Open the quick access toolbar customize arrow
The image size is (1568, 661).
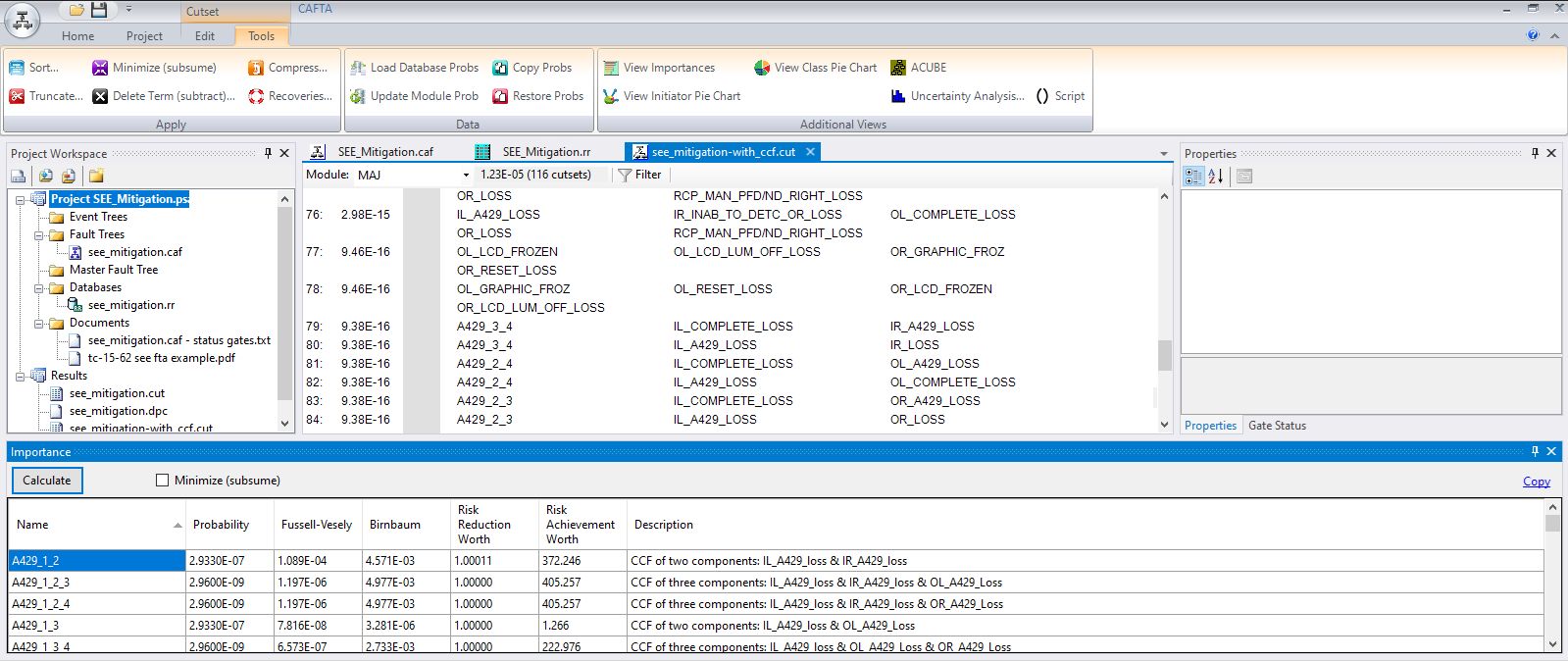tap(128, 10)
